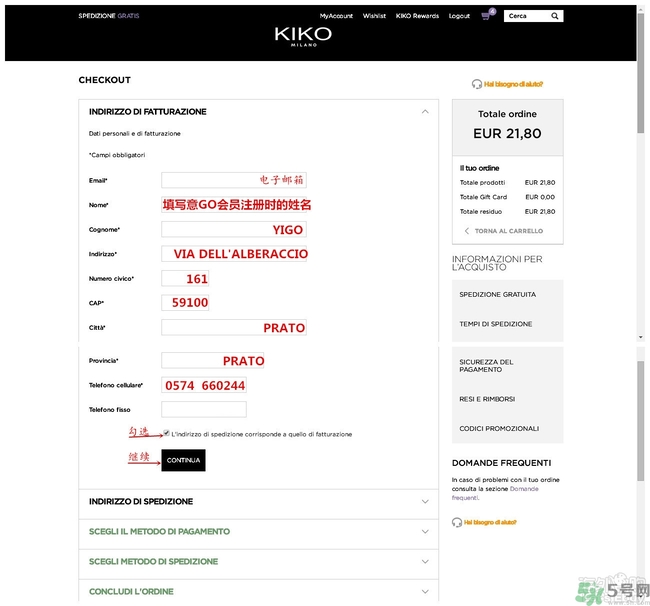The width and height of the screenshot is (650, 606).
Task: Click the lower page scrollbar thumb
Action: coord(641,421)
